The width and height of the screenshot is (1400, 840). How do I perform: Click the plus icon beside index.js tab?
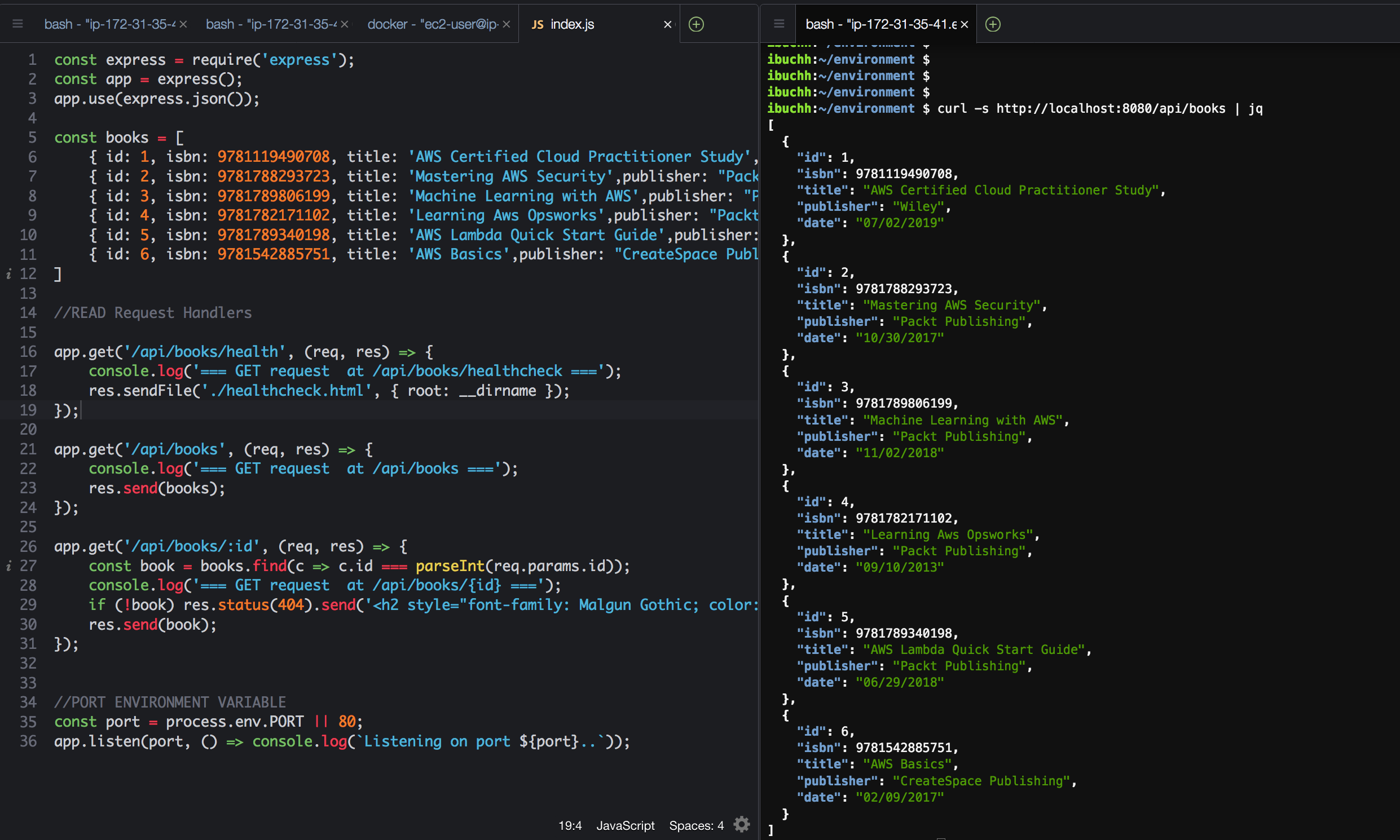tap(696, 24)
